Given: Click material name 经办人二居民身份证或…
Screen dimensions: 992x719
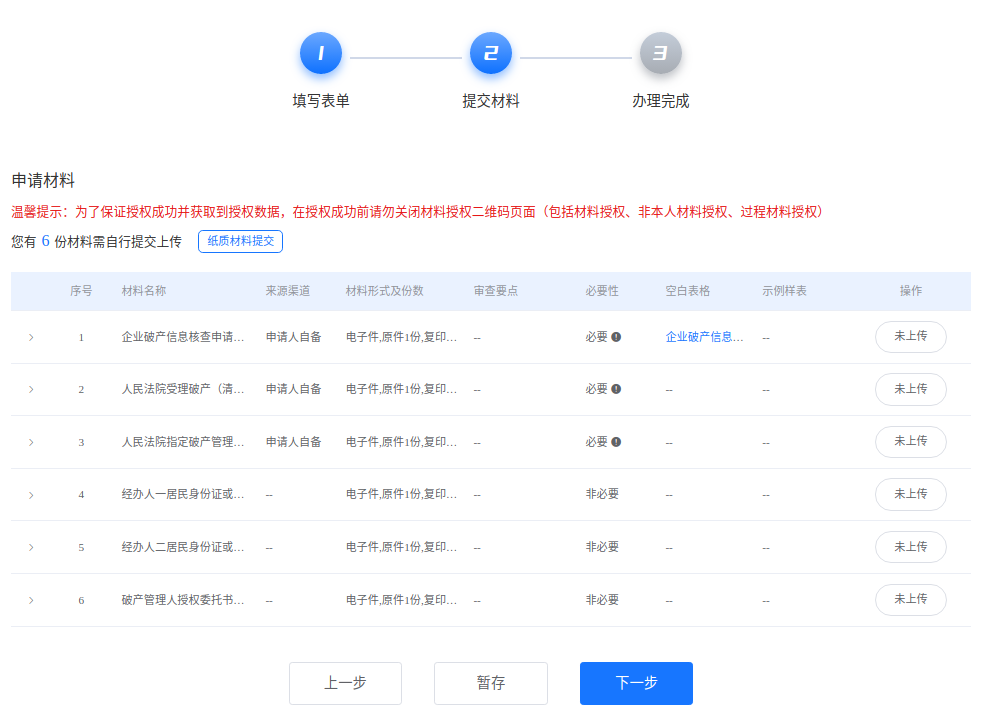Looking at the screenshot, I should 183,547.
